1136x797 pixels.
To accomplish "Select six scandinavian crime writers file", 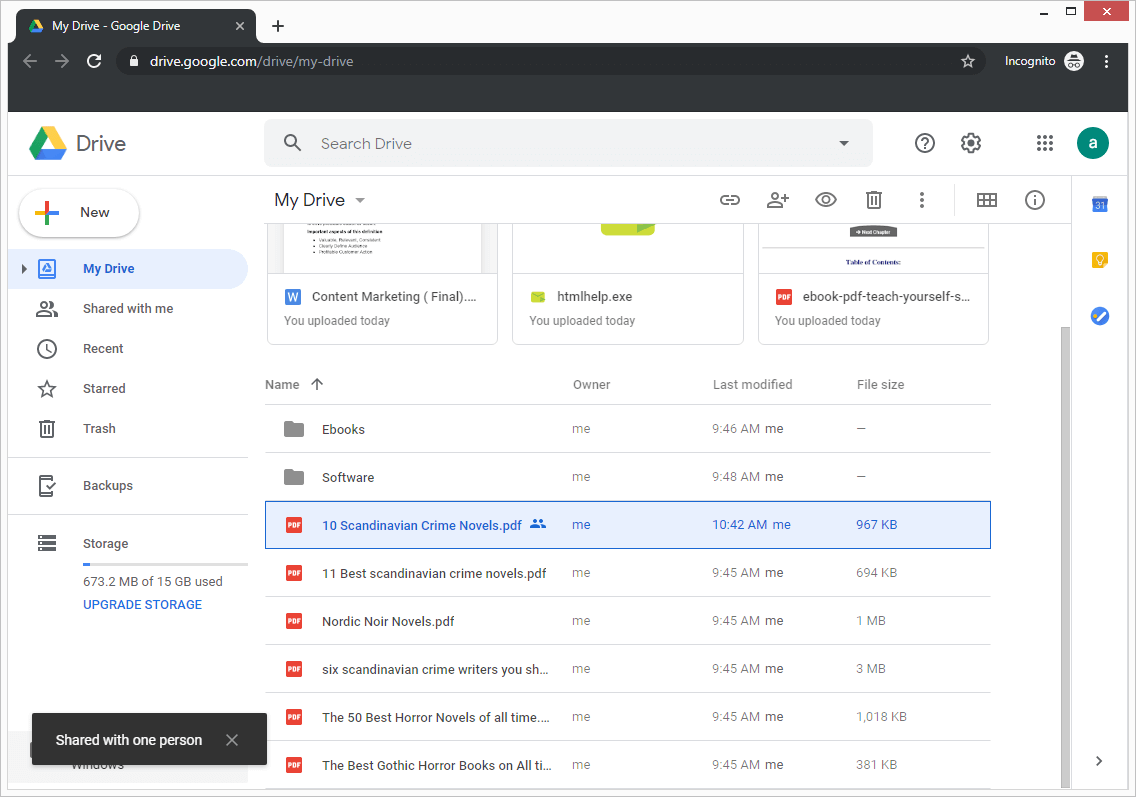I will [627, 669].
